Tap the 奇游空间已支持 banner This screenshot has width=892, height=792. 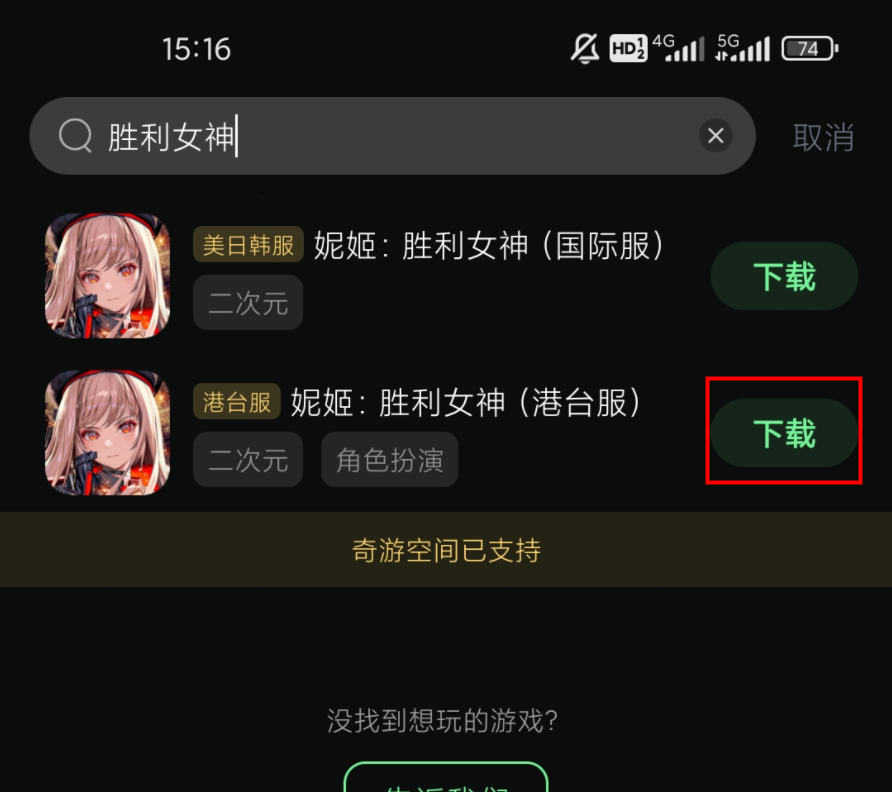click(446, 550)
